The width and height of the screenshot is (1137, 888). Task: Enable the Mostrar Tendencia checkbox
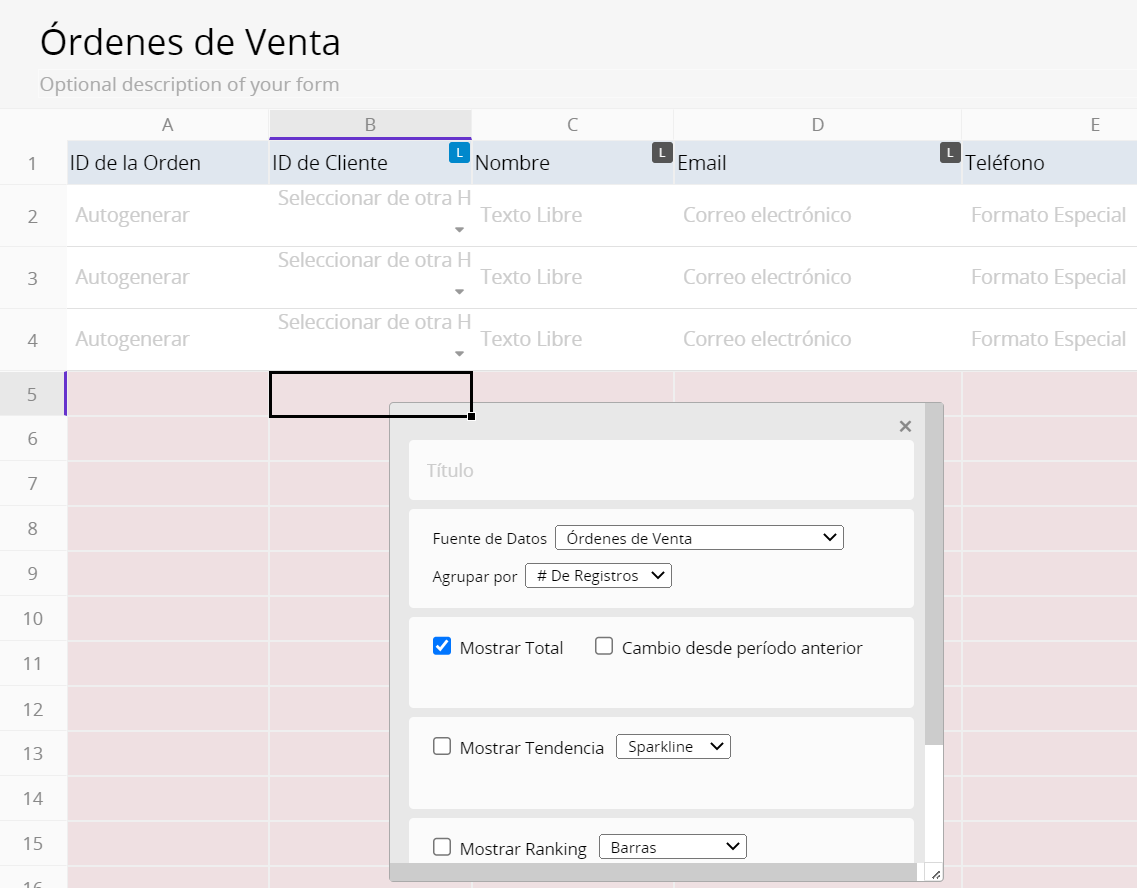[x=442, y=747]
